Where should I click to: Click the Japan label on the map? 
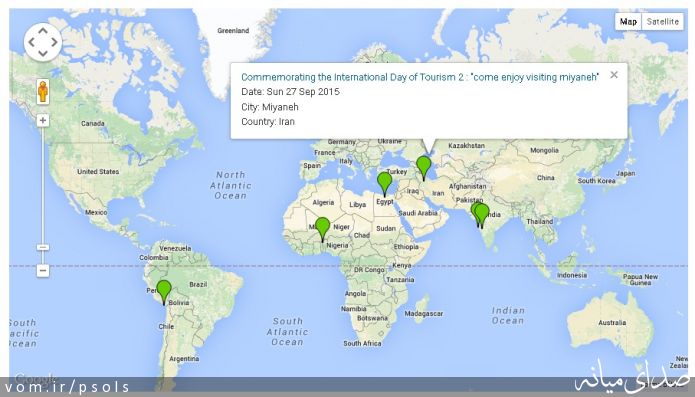[x=625, y=173]
